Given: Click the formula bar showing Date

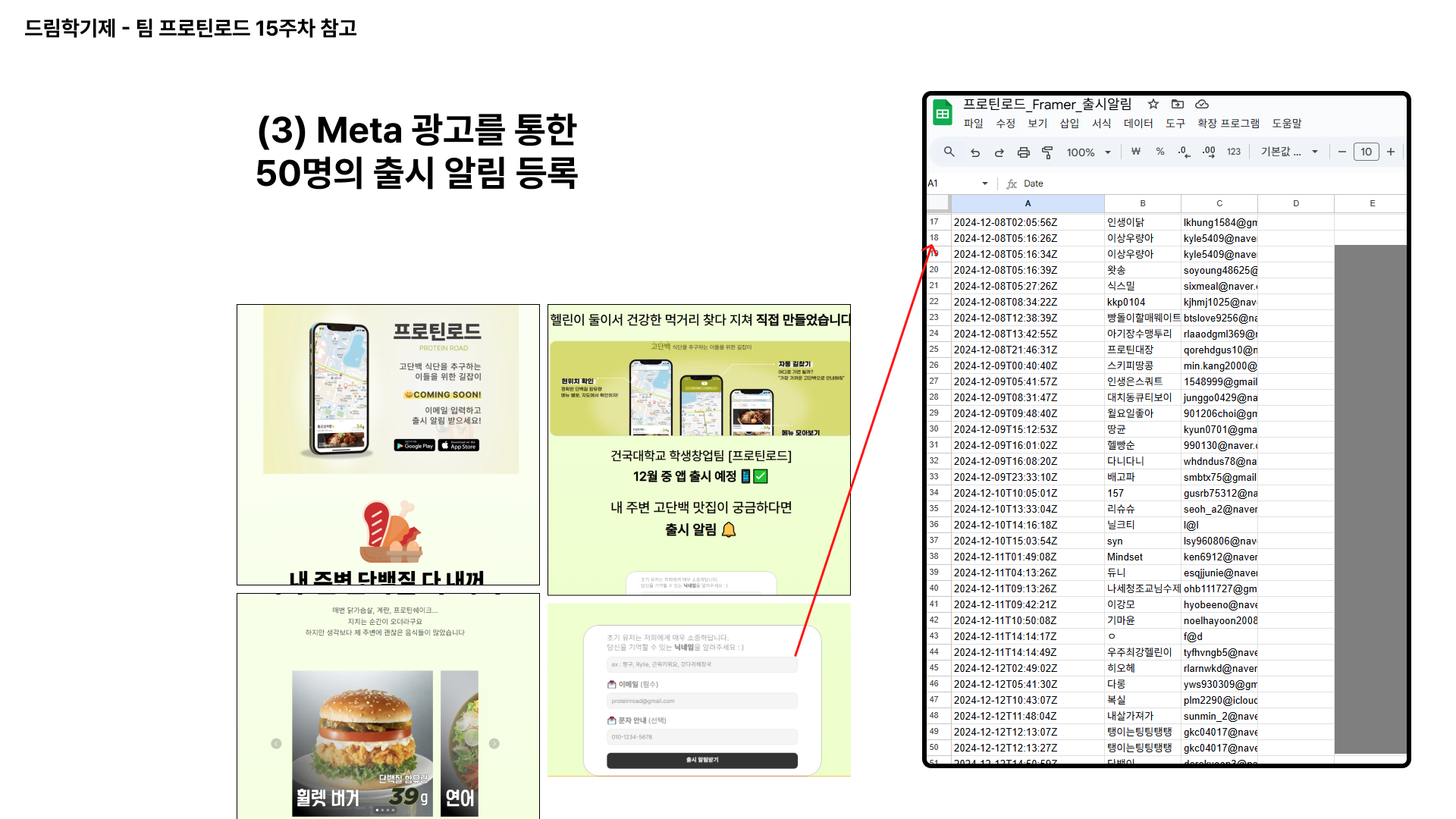Looking at the screenshot, I should pyautogui.click(x=1213, y=184).
